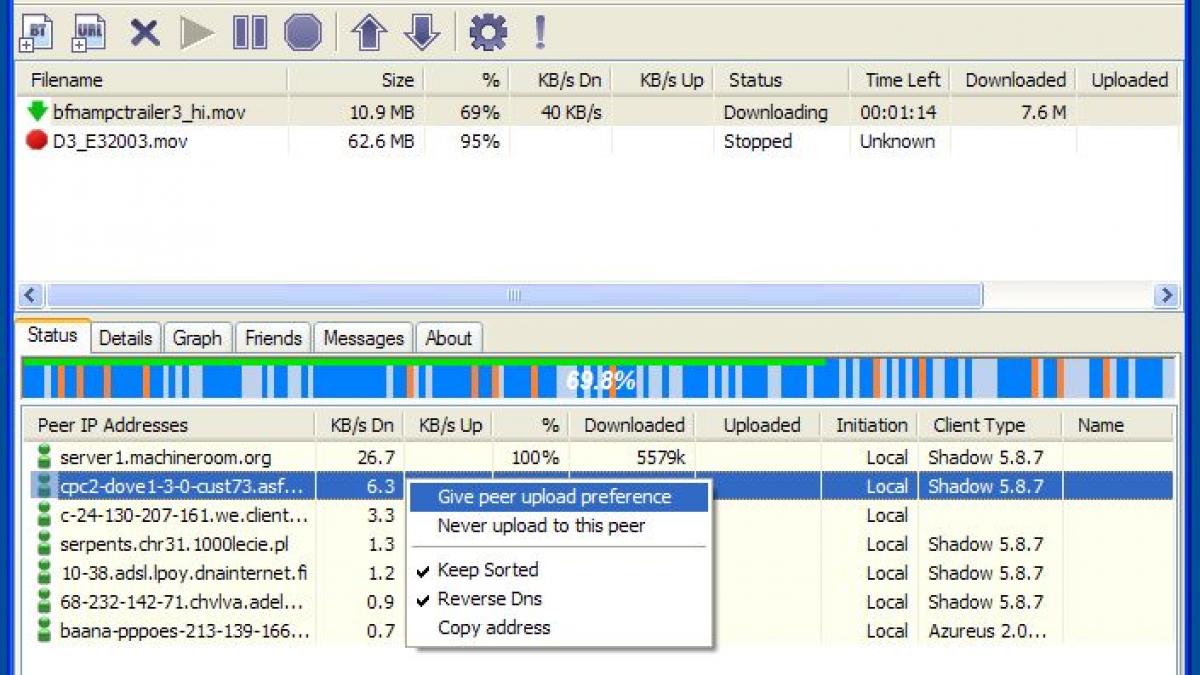
Task: Choose Copy address from the menu
Action: coord(492,628)
